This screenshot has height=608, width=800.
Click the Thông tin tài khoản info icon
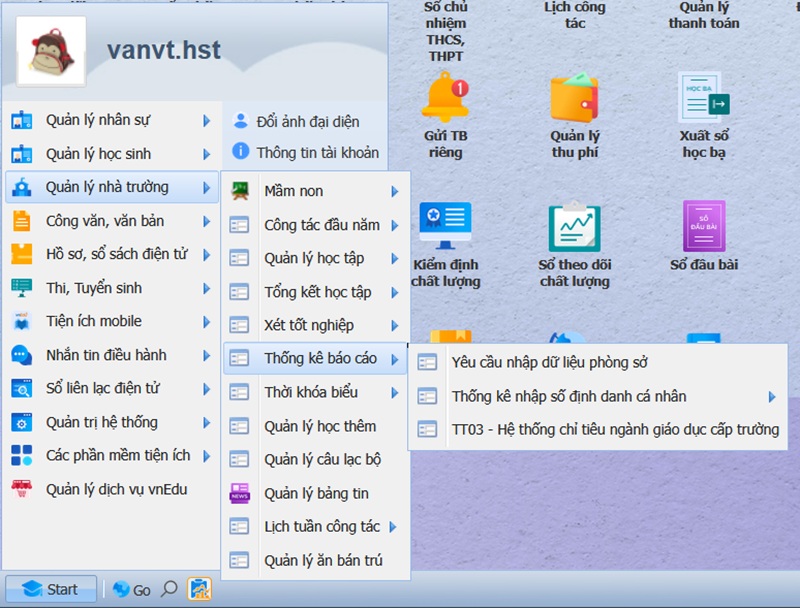click(240, 151)
